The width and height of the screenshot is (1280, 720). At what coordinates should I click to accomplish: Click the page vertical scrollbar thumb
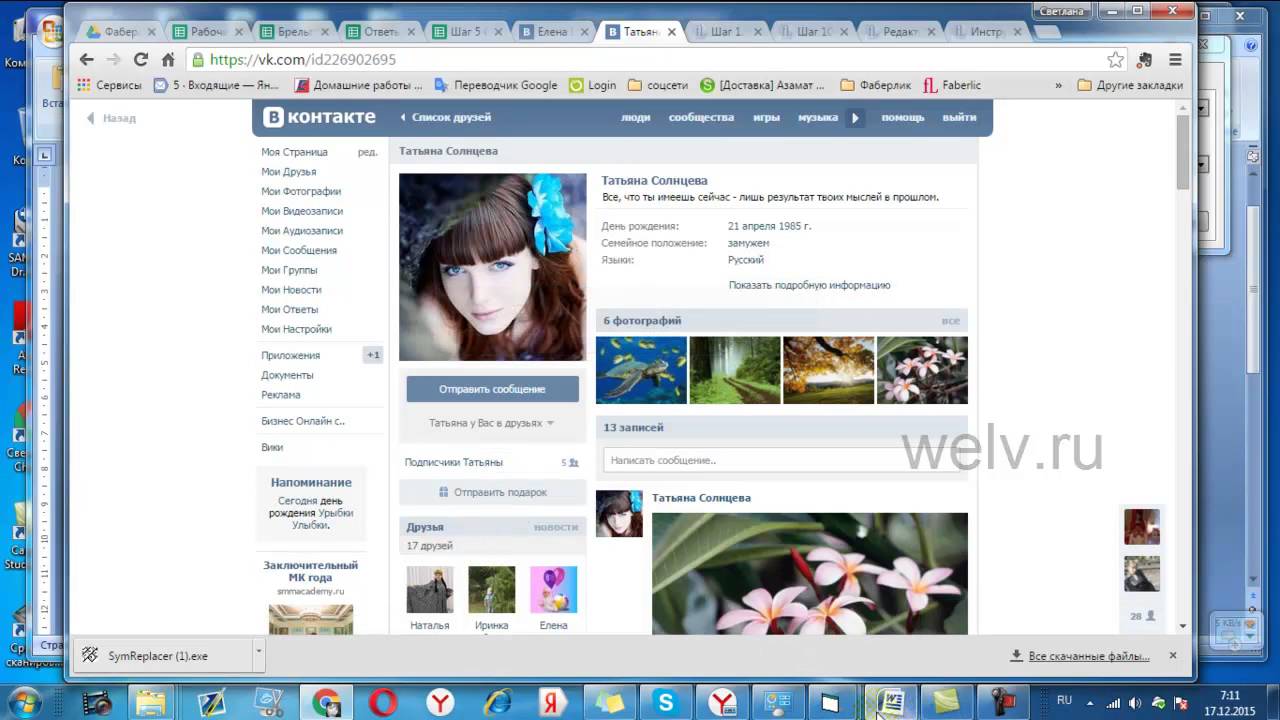point(1182,152)
